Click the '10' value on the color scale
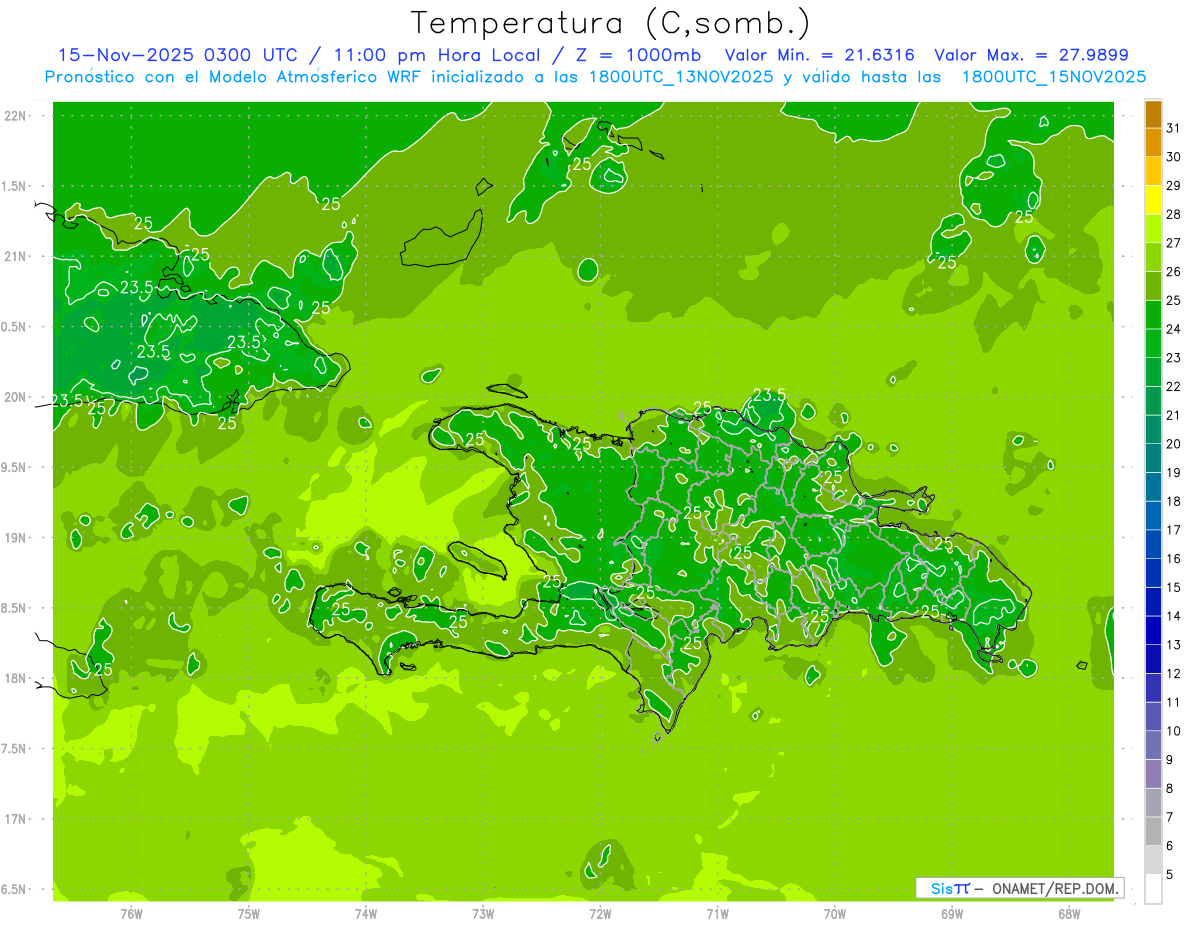The image size is (1200, 927). [1174, 731]
